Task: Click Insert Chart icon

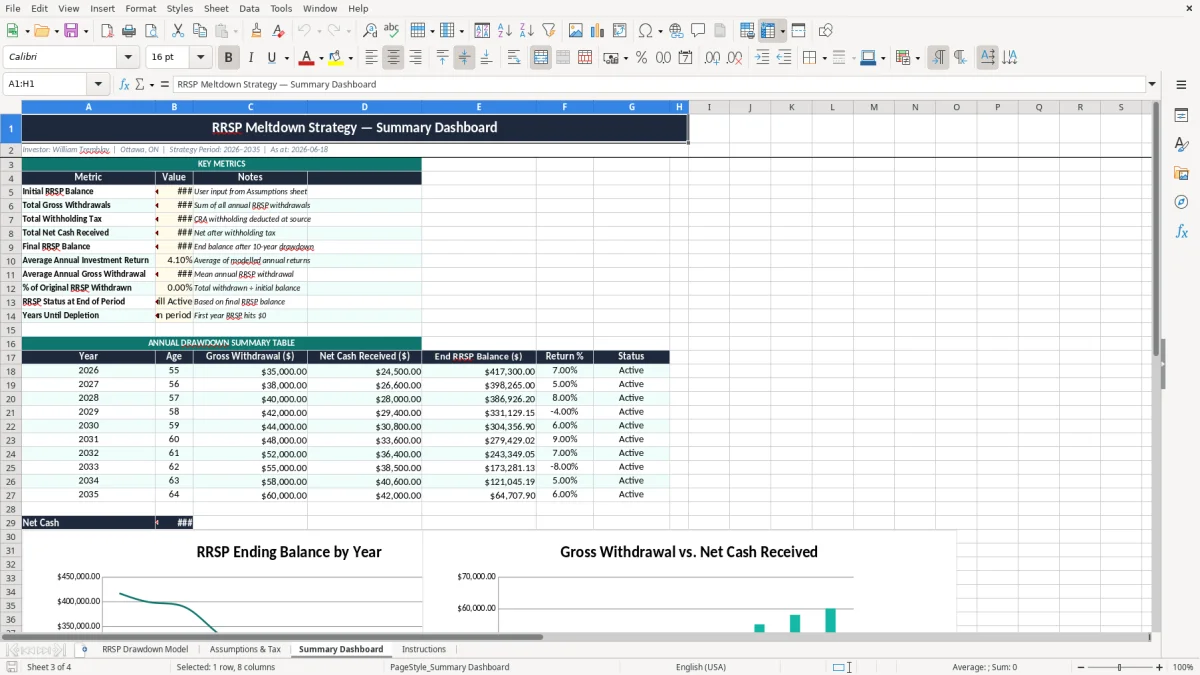Action: click(x=598, y=31)
